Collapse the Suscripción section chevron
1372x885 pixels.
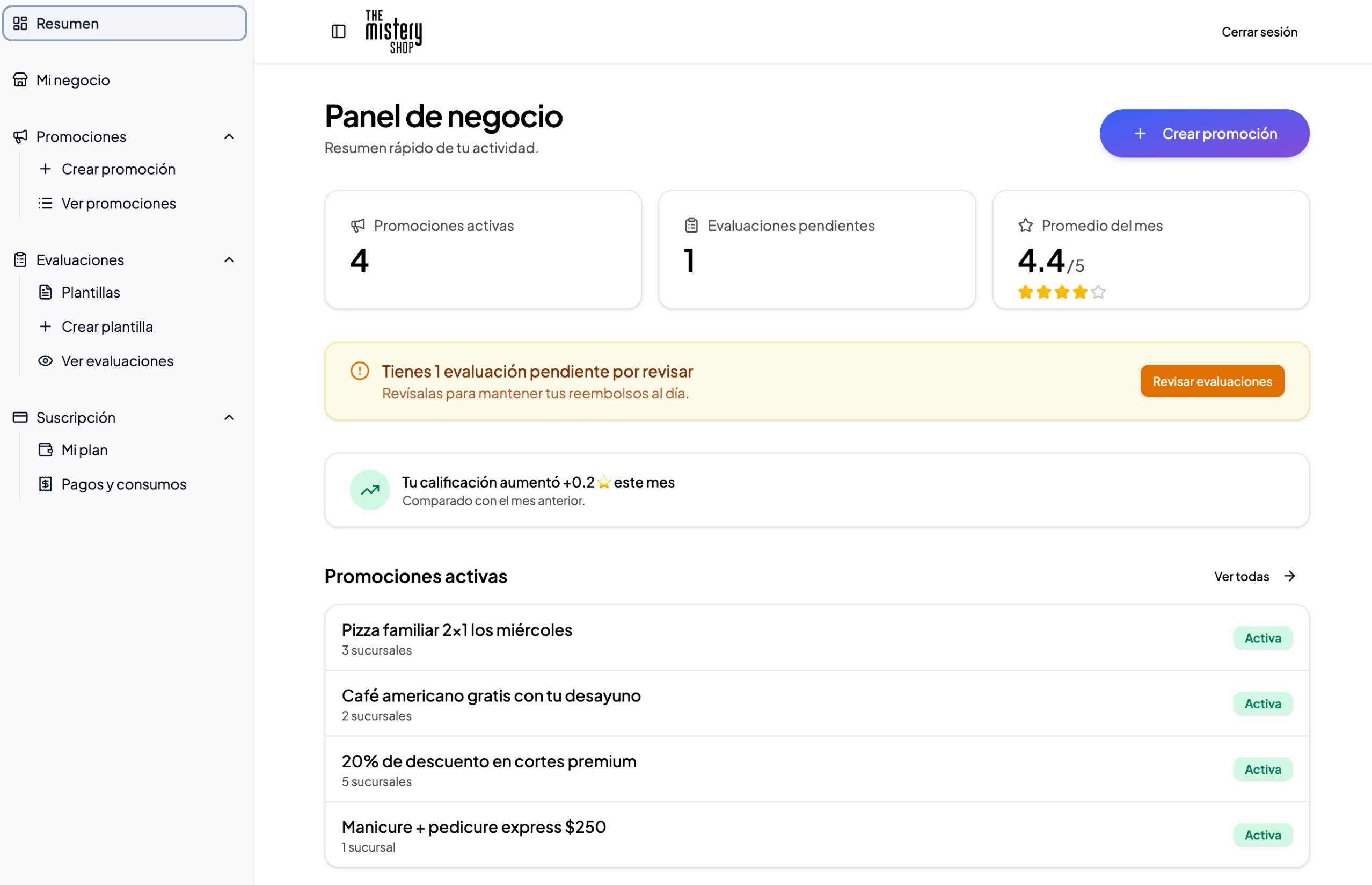pyautogui.click(x=229, y=417)
